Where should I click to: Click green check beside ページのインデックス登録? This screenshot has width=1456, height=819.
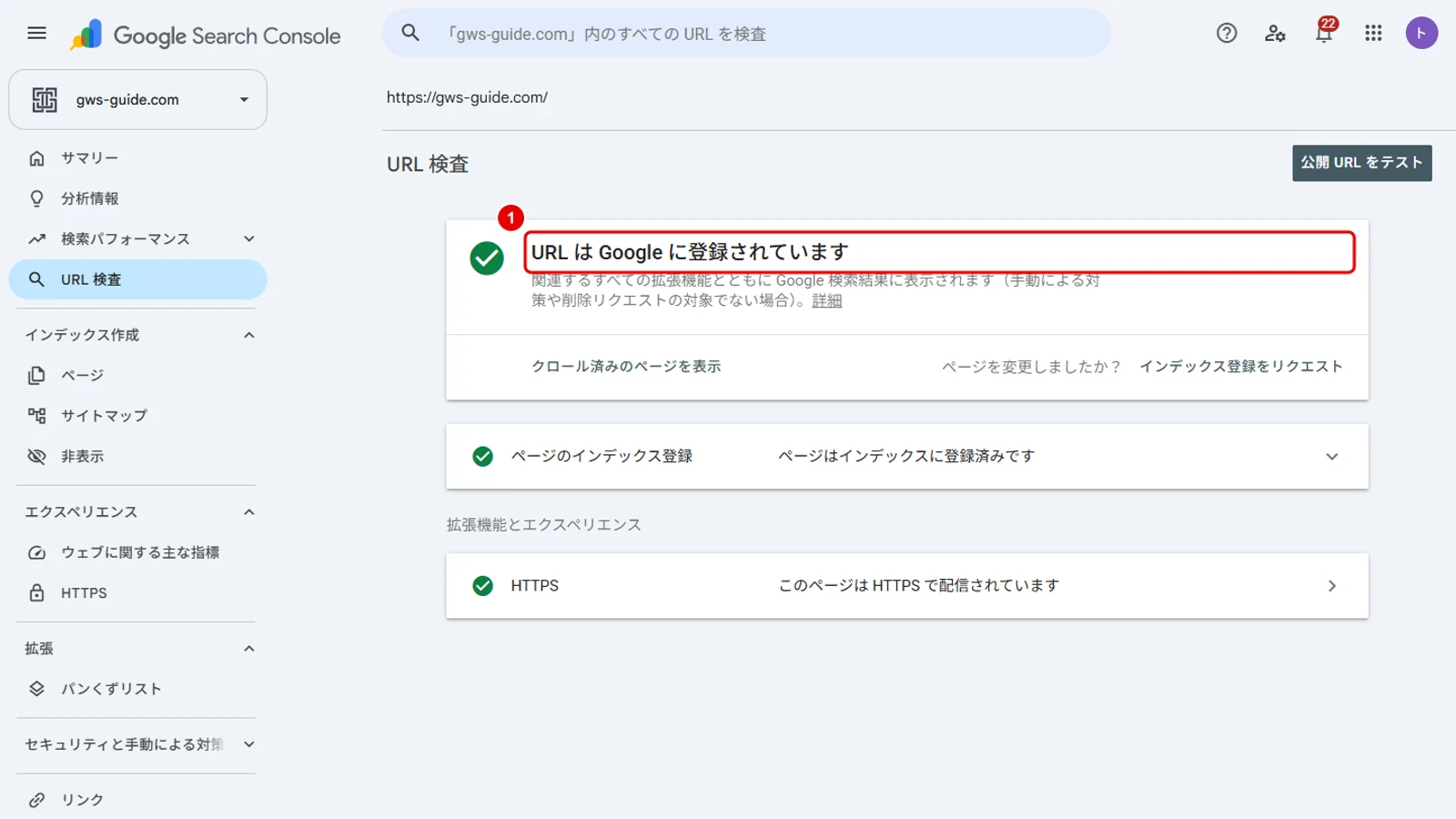483,456
